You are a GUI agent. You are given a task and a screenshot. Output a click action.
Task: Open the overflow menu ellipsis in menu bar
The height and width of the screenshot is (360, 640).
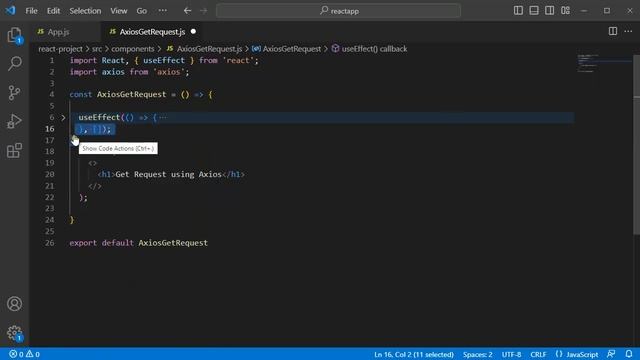[162, 11]
